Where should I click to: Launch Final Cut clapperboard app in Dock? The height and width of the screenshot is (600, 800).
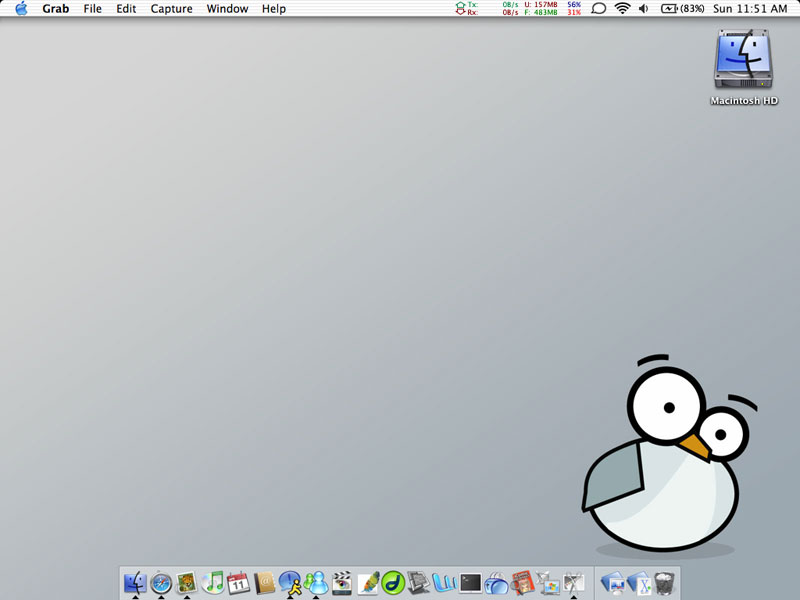[x=342, y=583]
